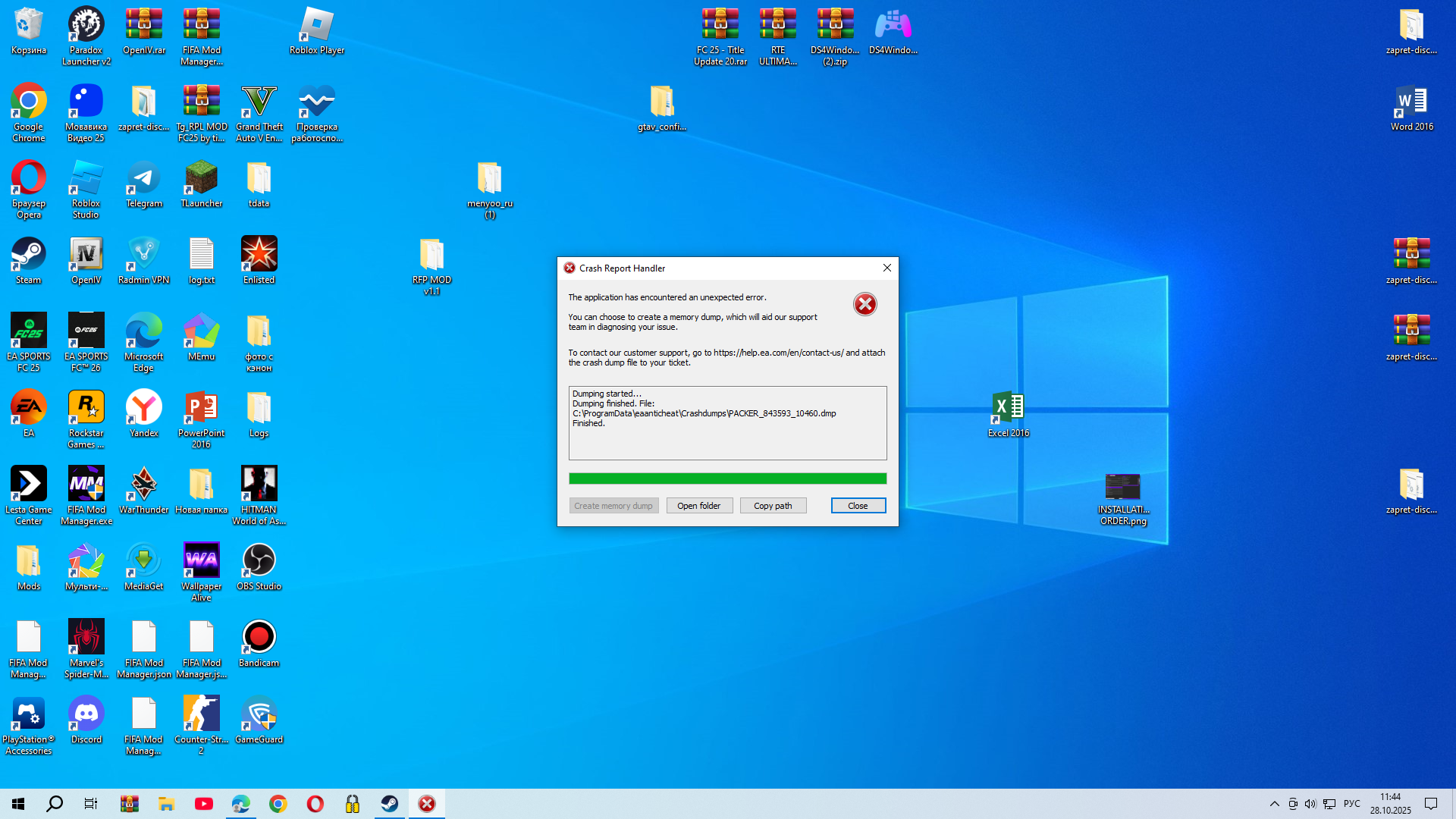This screenshot has height=819, width=1456.
Task: Select the OBS Studio shortcut
Action: pos(259,566)
